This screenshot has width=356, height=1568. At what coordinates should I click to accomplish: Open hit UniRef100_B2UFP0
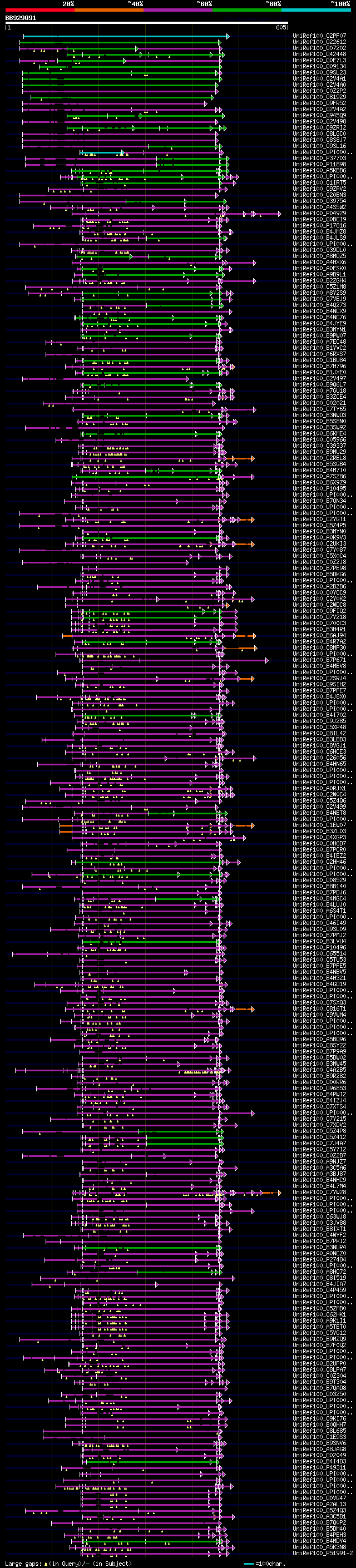click(319, 1364)
